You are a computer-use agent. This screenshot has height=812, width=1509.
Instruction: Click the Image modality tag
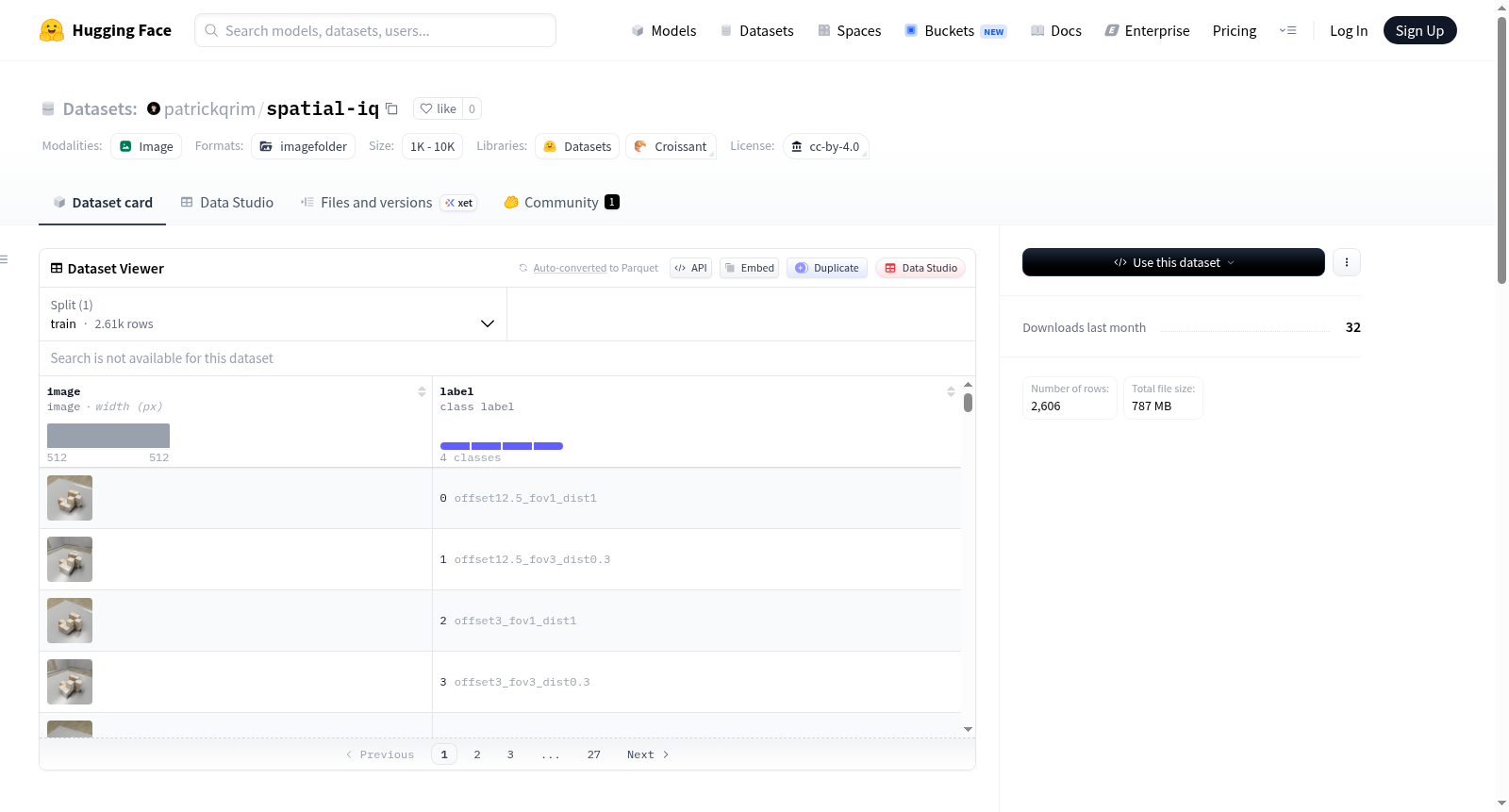click(x=146, y=146)
